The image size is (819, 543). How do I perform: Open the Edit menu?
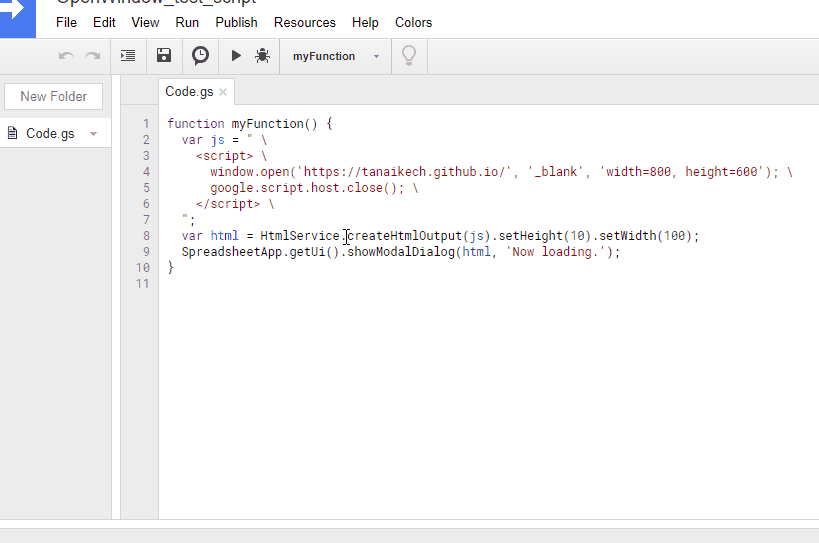pos(104,22)
